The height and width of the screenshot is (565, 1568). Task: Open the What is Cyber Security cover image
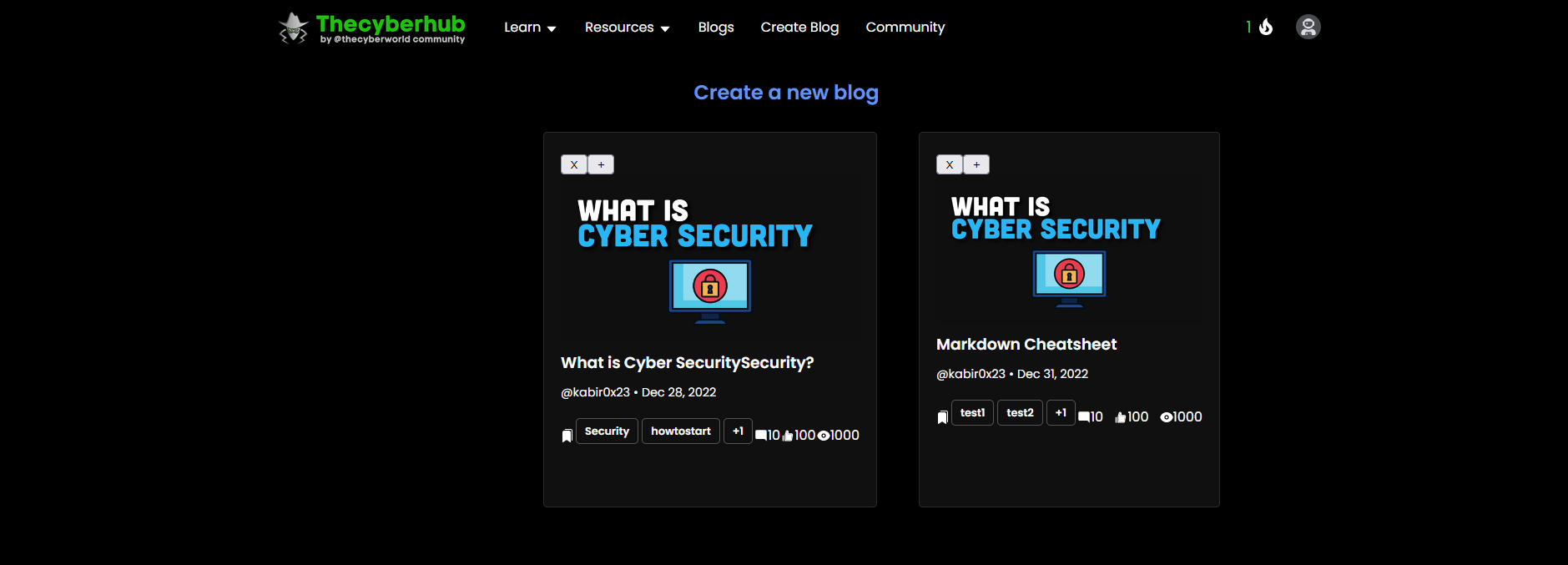click(x=710, y=260)
